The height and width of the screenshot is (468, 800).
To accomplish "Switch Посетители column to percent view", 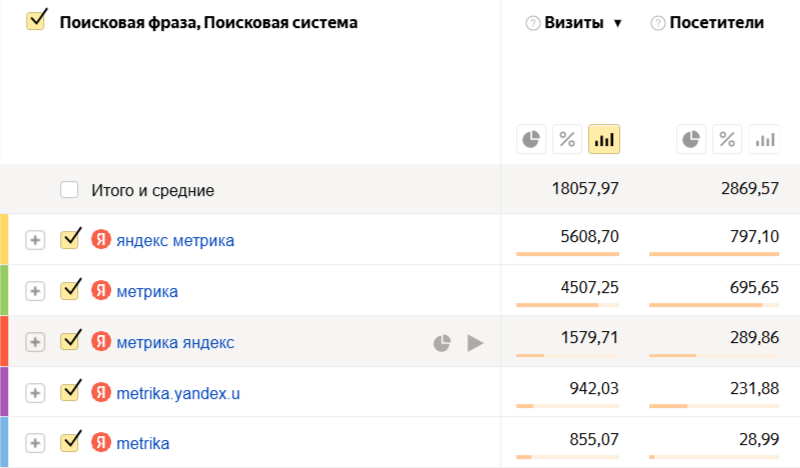I will [x=728, y=139].
